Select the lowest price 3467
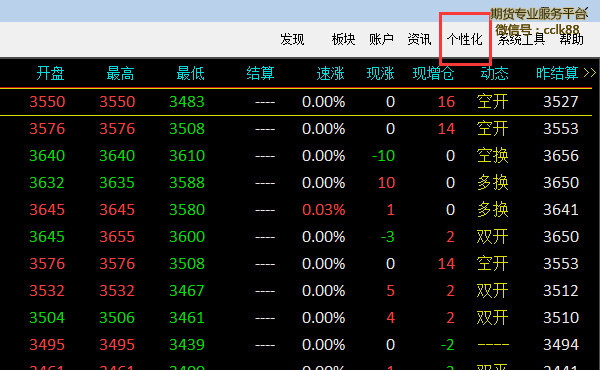600x370 pixels. tap(187, 291)
